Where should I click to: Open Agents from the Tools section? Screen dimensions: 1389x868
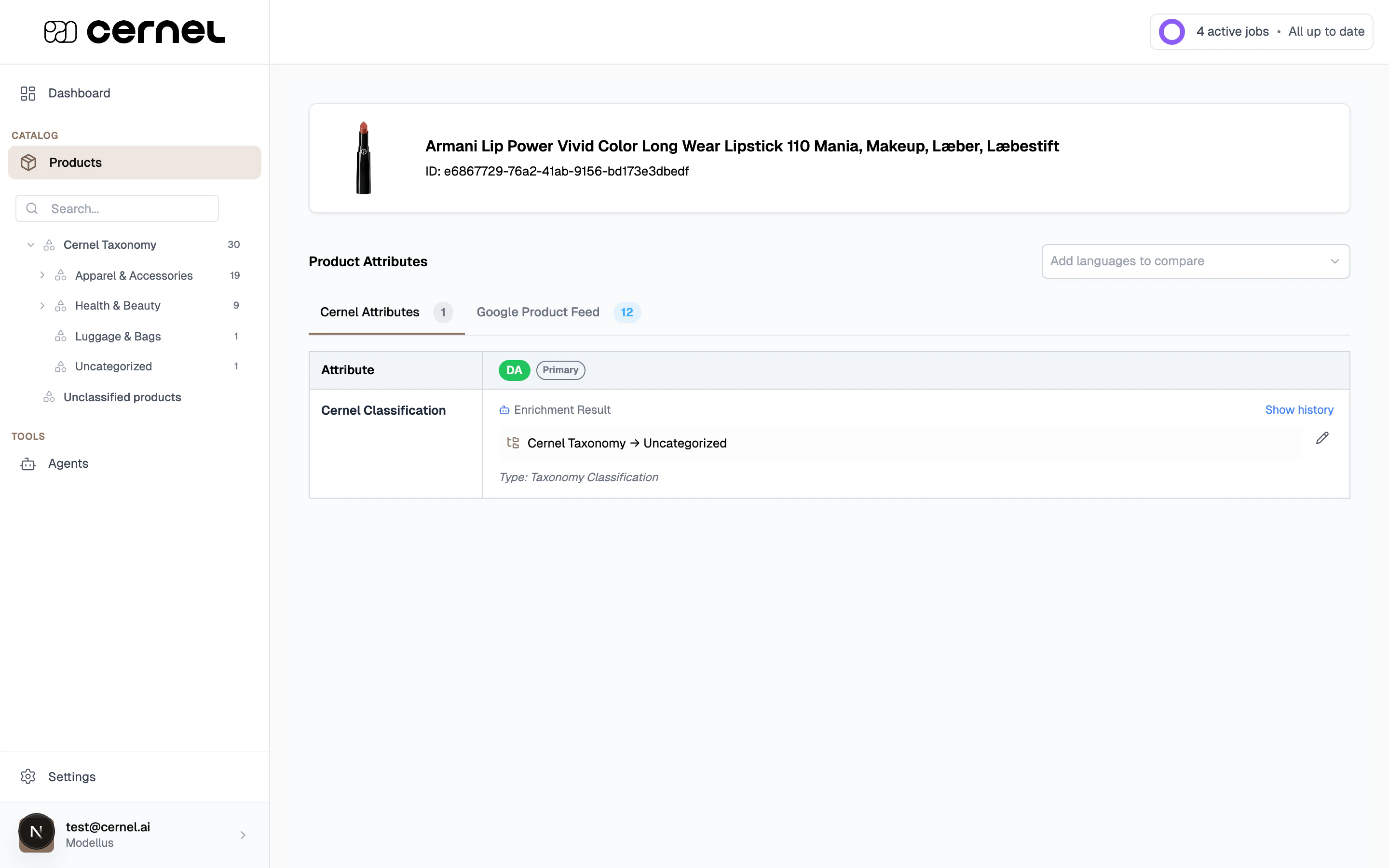68,463
